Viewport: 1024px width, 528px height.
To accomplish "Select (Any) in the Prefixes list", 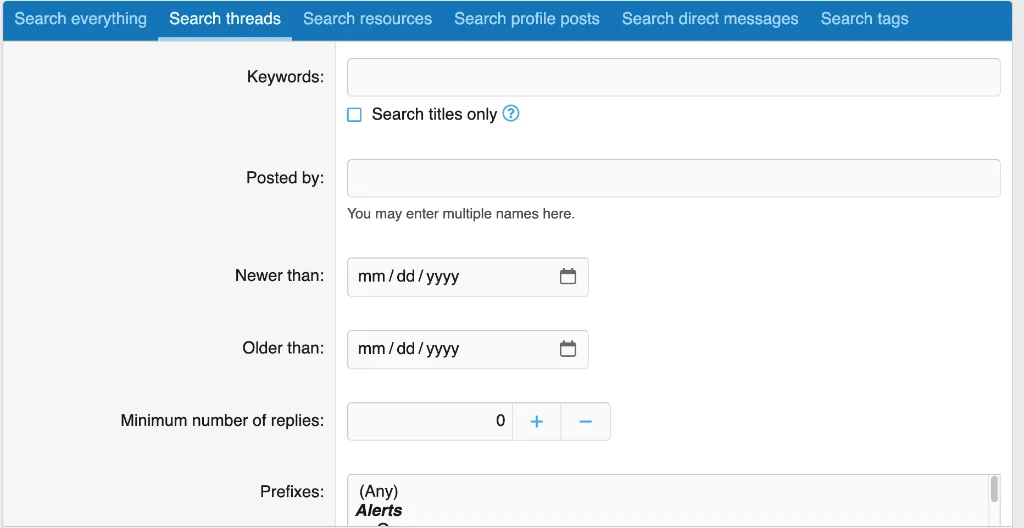I will (x=379, y=492).
